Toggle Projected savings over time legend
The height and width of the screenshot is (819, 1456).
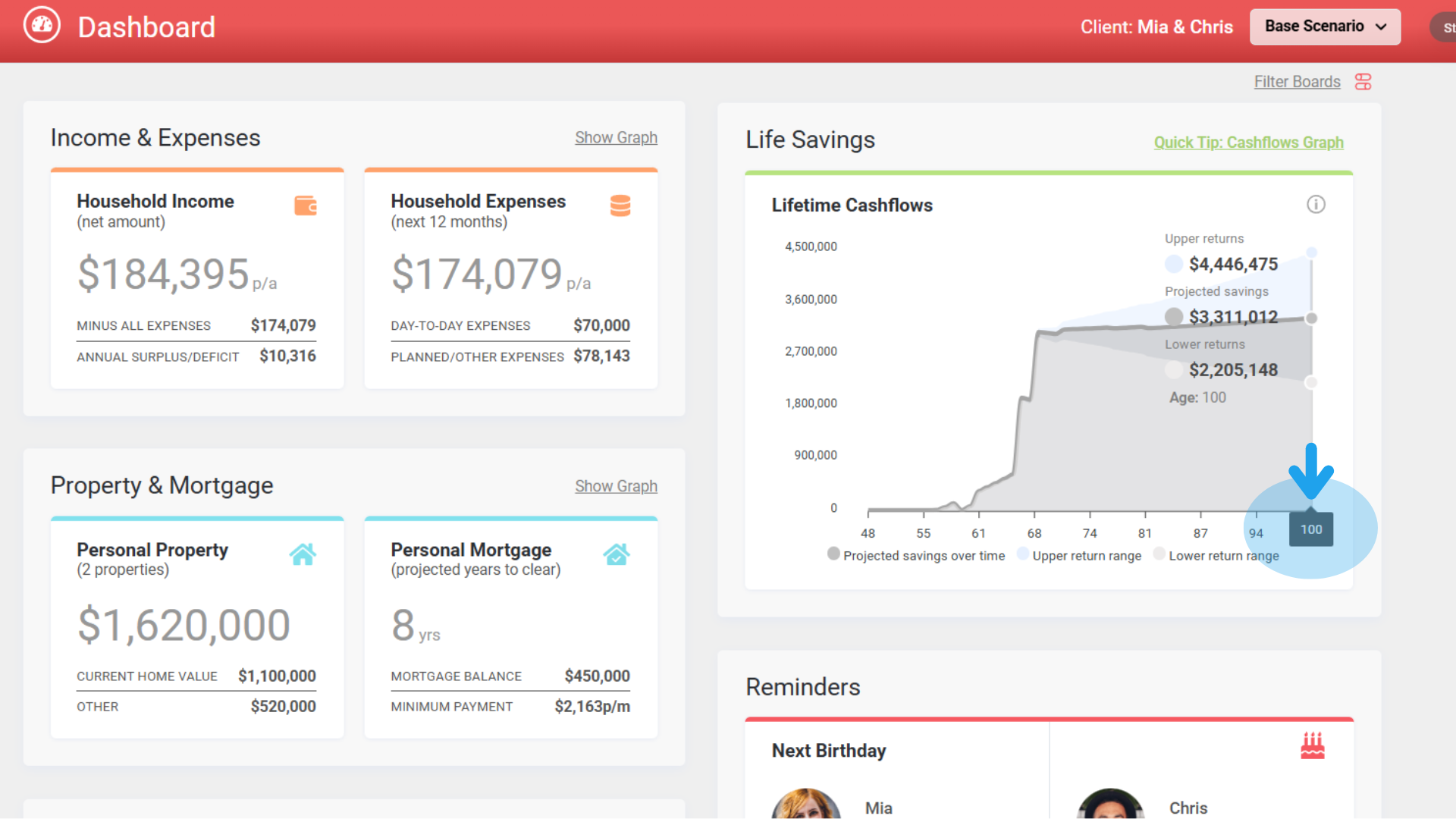[x=916, y=555]
